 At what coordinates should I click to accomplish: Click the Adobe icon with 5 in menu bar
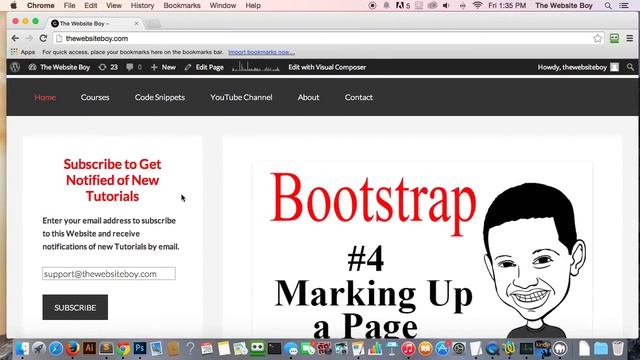point(403,5)
